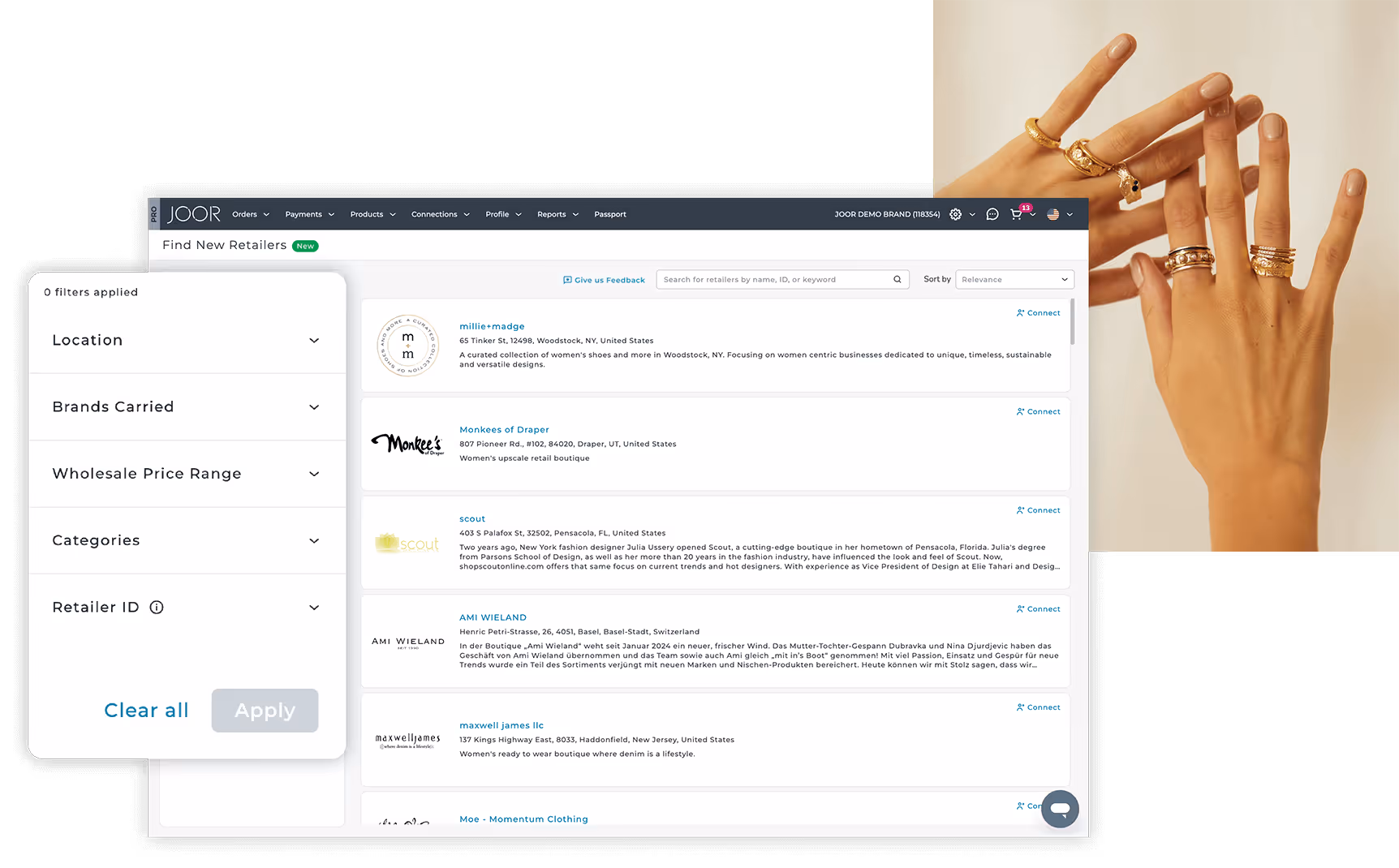Click Give us Feedback link
Image resolution: width=1399 pixels, height=868 pixels.
point(604,280)
